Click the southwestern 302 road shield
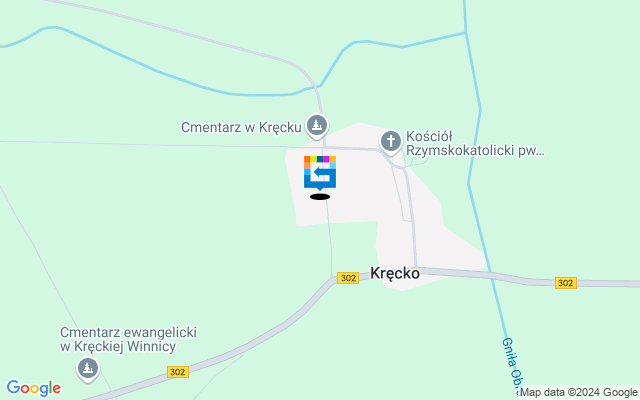Viewport: 640px width, 400px height. (x=178, y=372)
